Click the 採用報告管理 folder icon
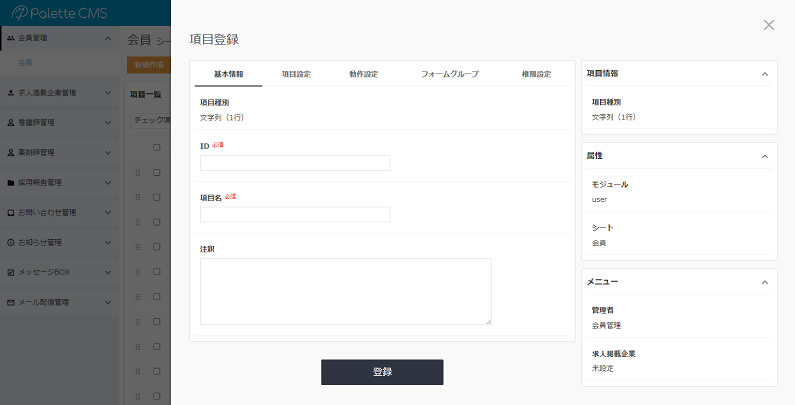 [x=10, y=183]
